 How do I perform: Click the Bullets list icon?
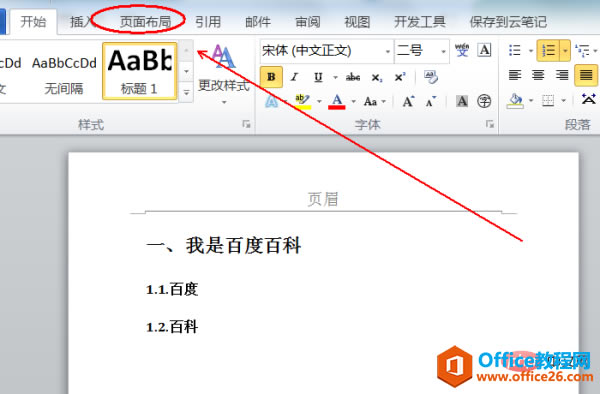coord(515,50)
